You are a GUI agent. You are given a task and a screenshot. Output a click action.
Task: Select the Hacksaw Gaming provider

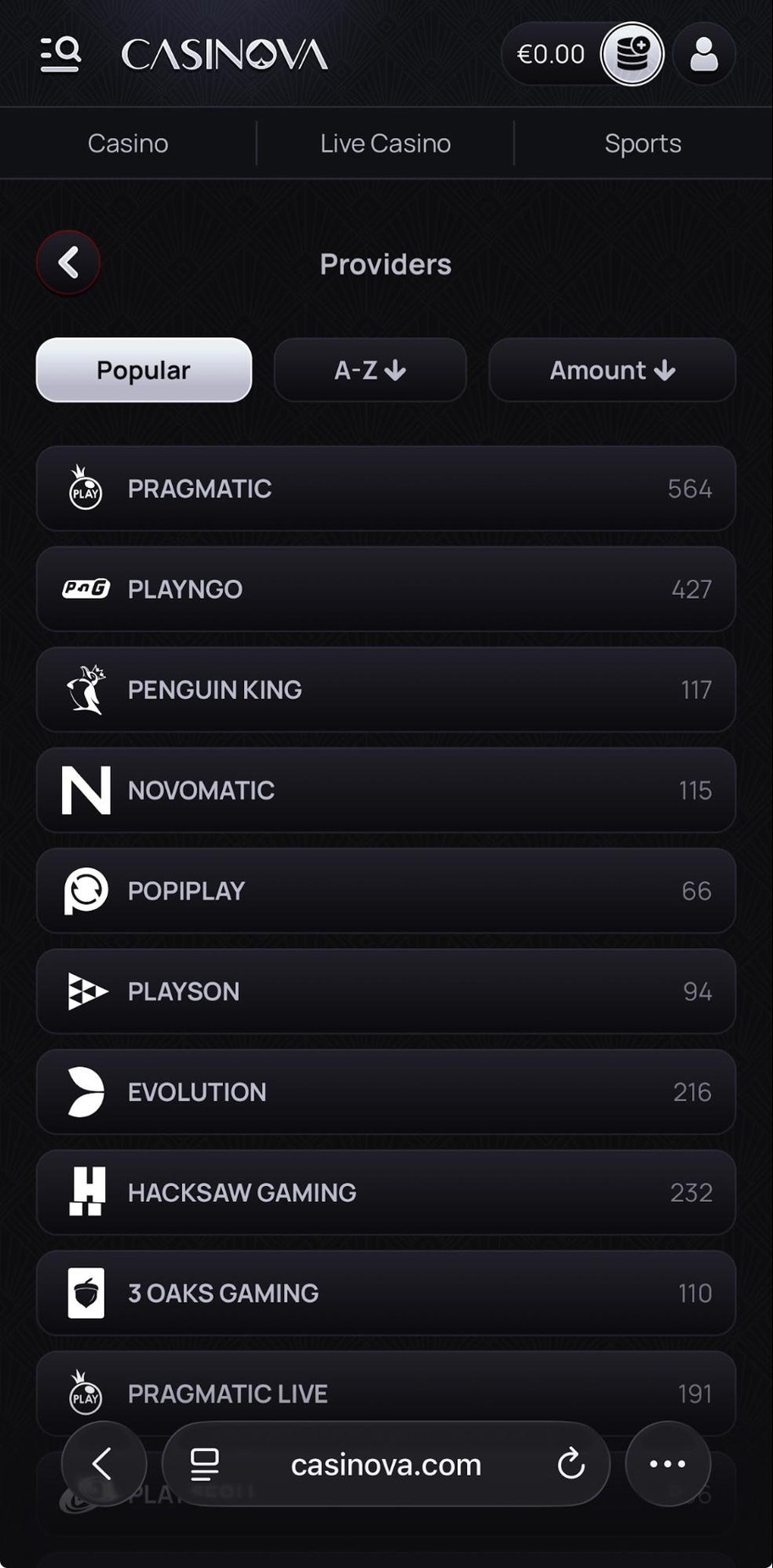[386, 1193]
